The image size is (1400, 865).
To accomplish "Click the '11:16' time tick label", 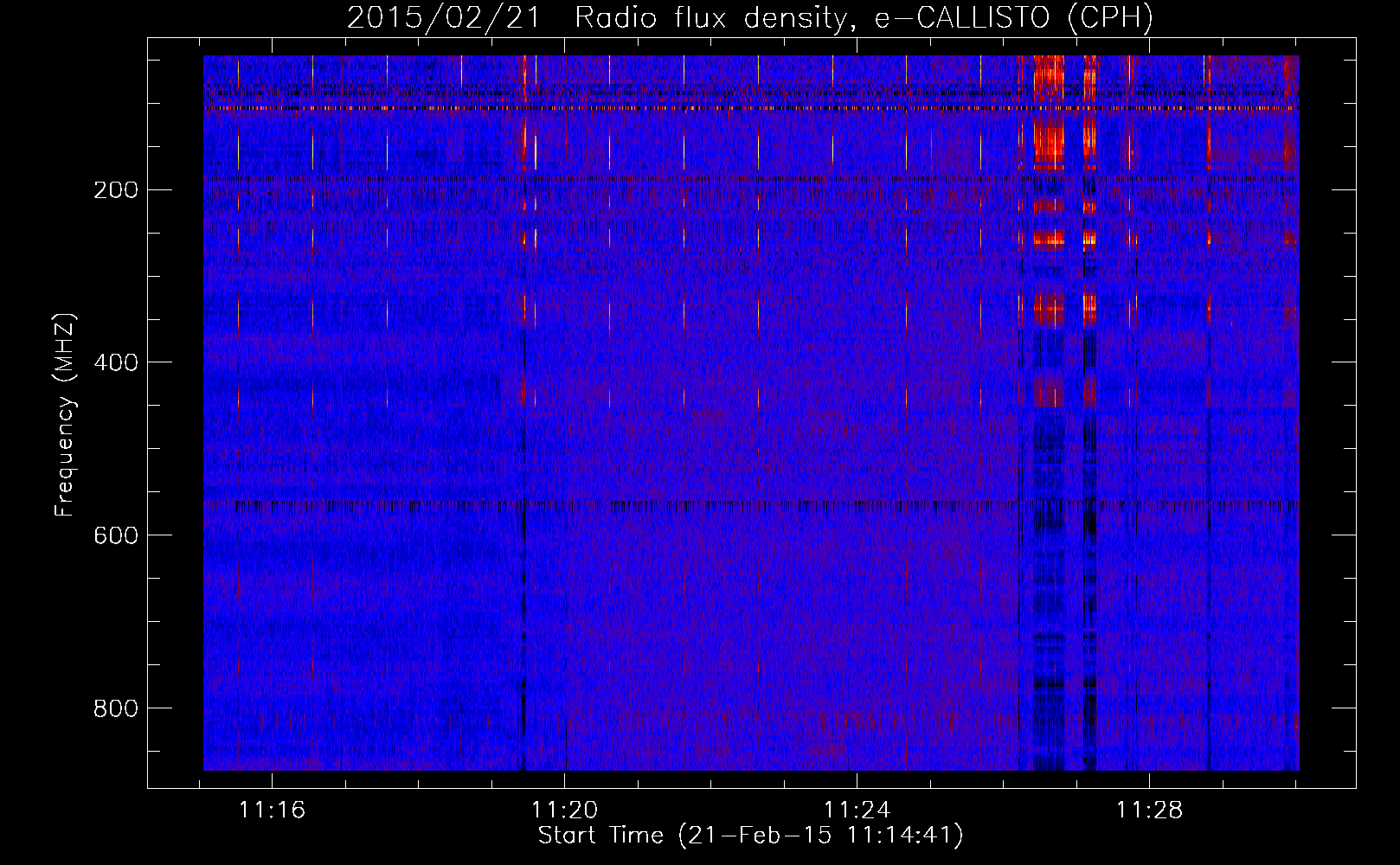I will (273, 811).
